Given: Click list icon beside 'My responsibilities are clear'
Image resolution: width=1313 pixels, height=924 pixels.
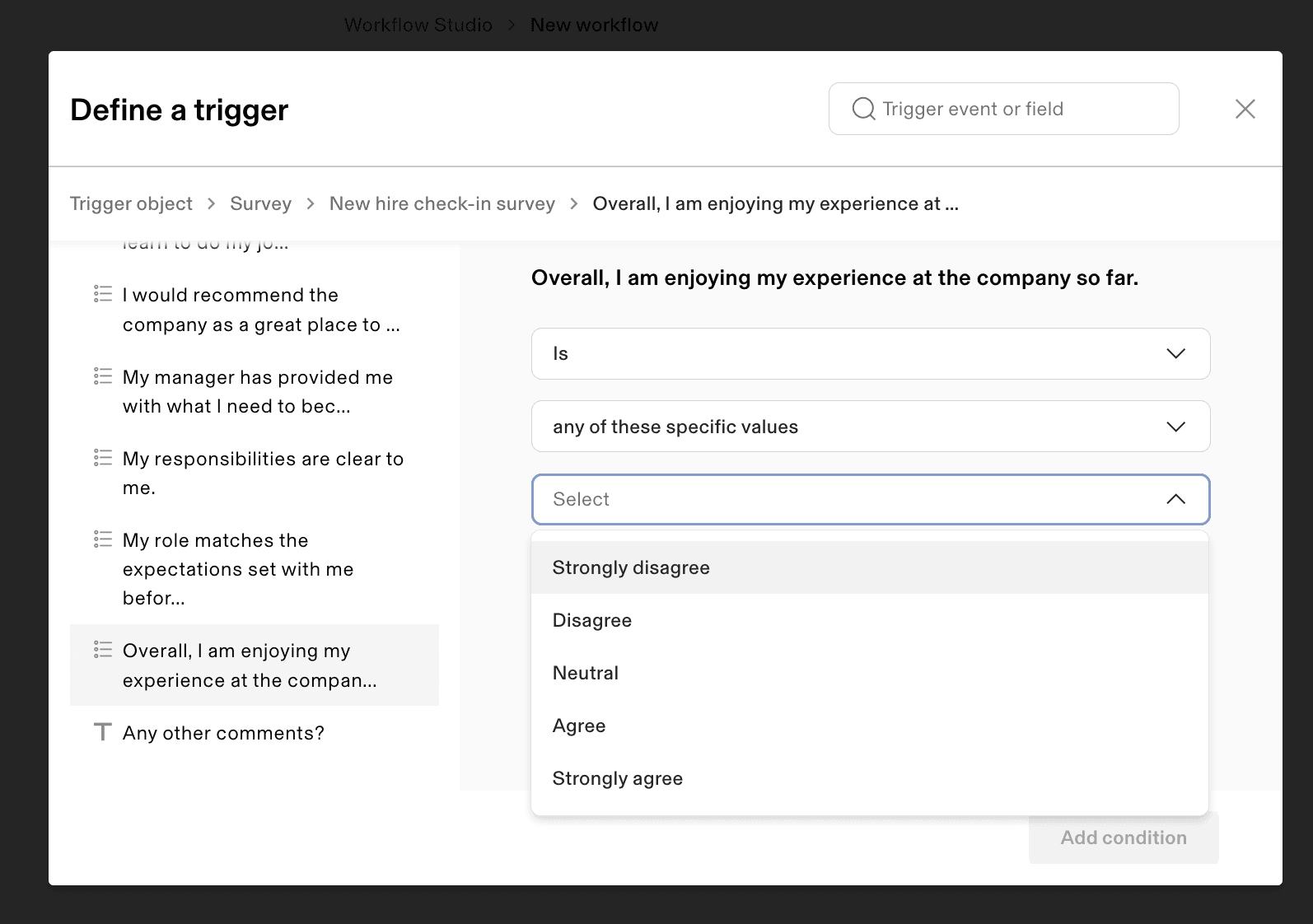Looking at the screenshot, I should tap(103, 457).
